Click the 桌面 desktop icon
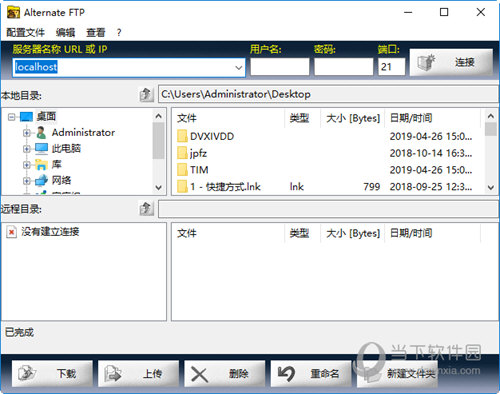Screen dimensions: 500x394 (x=26, y=117)
